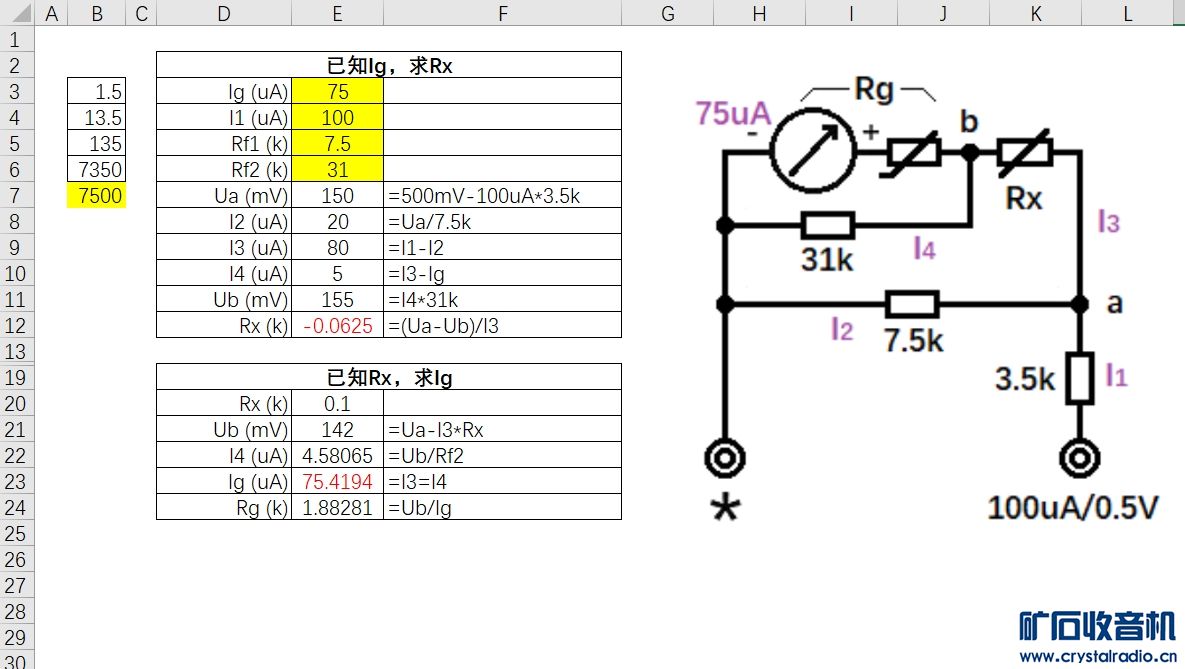Click red Rx result -0.0625
The width and height of the screenshot is (1185, 669).
point(337,326)
